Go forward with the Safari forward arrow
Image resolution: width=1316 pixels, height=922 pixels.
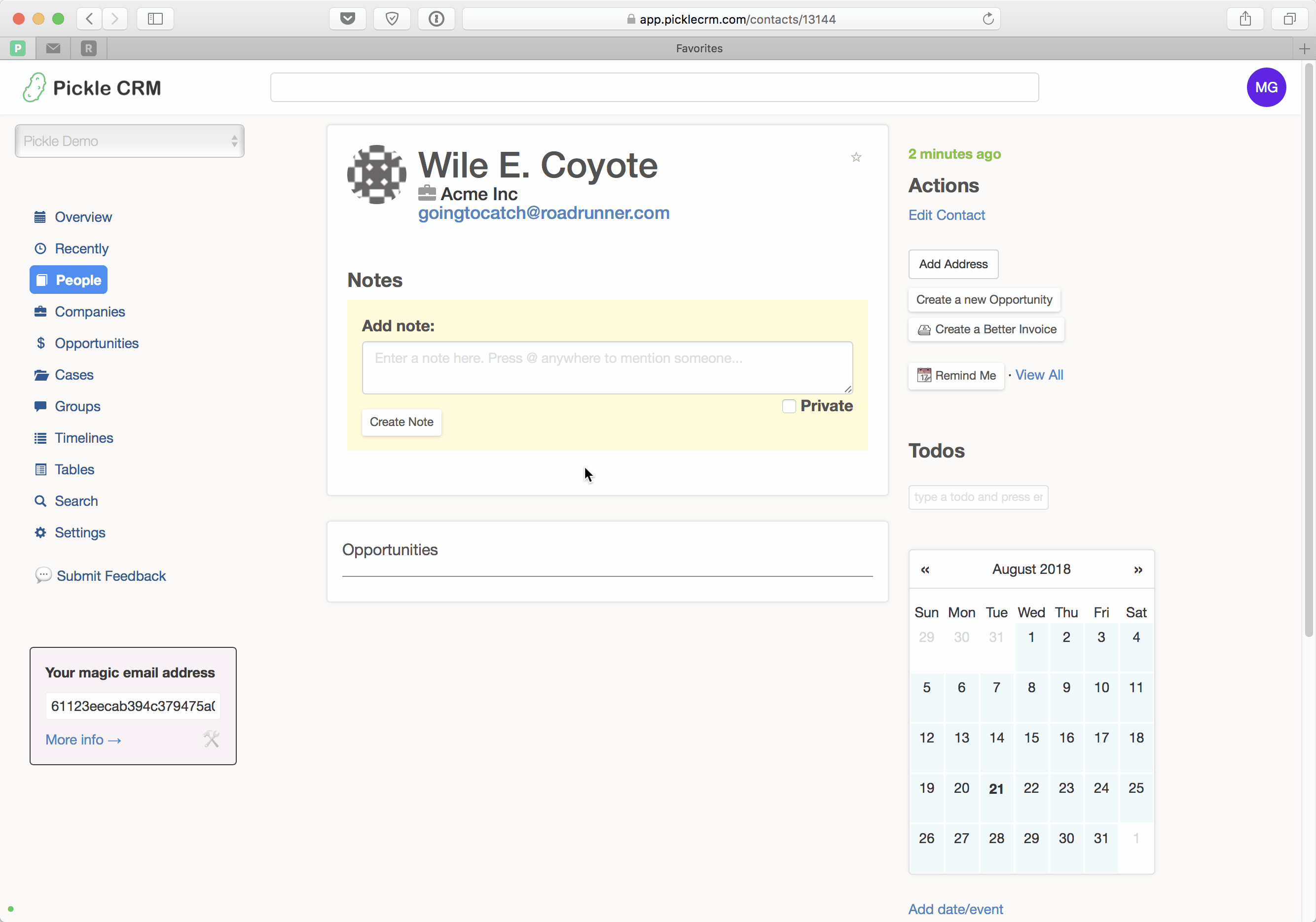pyautogui.click(x=115, y=19)
